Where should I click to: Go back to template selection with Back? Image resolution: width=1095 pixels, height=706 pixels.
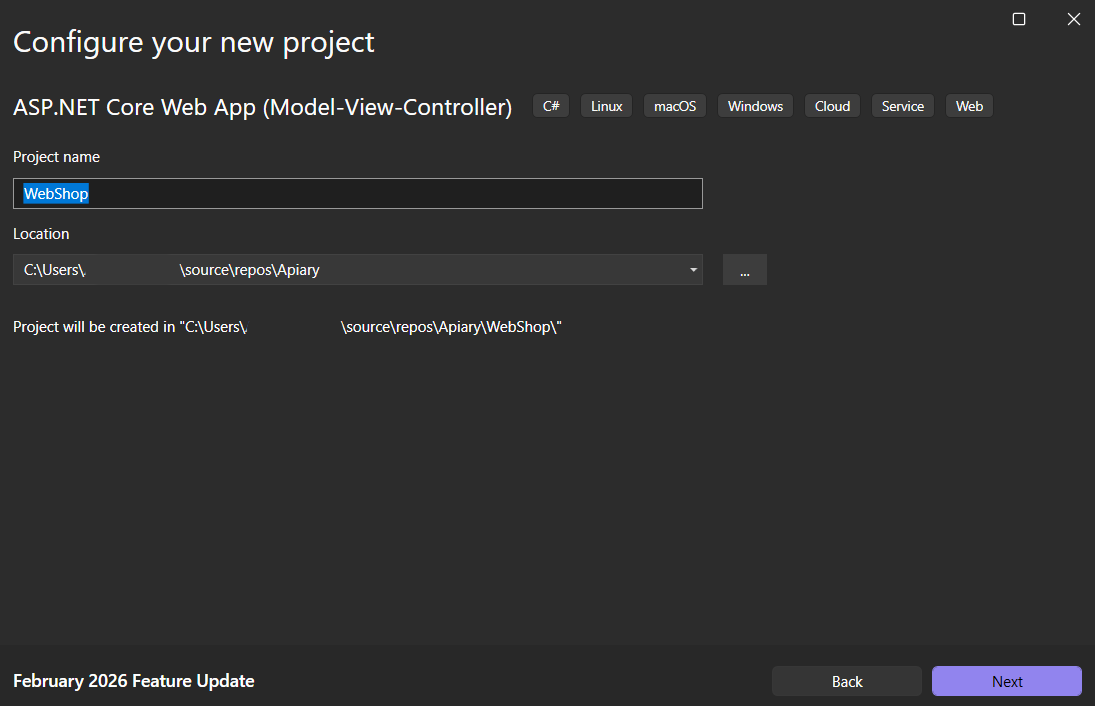[x=846, y=681]
